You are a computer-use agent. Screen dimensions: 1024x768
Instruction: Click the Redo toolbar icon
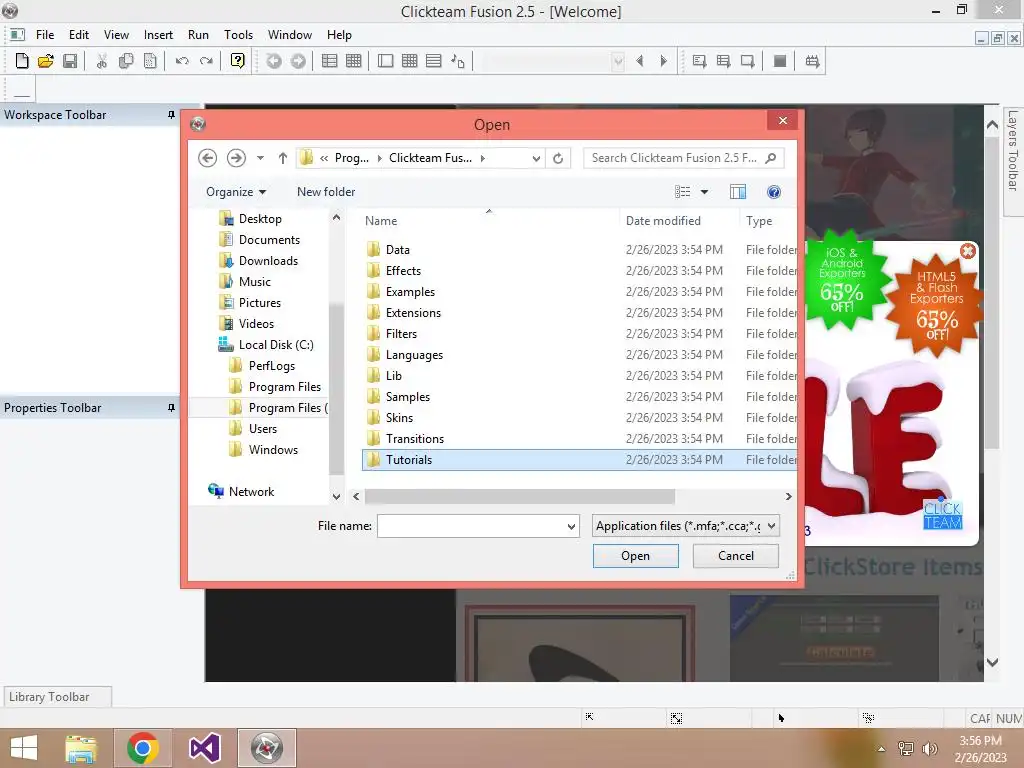click(206, 61)
